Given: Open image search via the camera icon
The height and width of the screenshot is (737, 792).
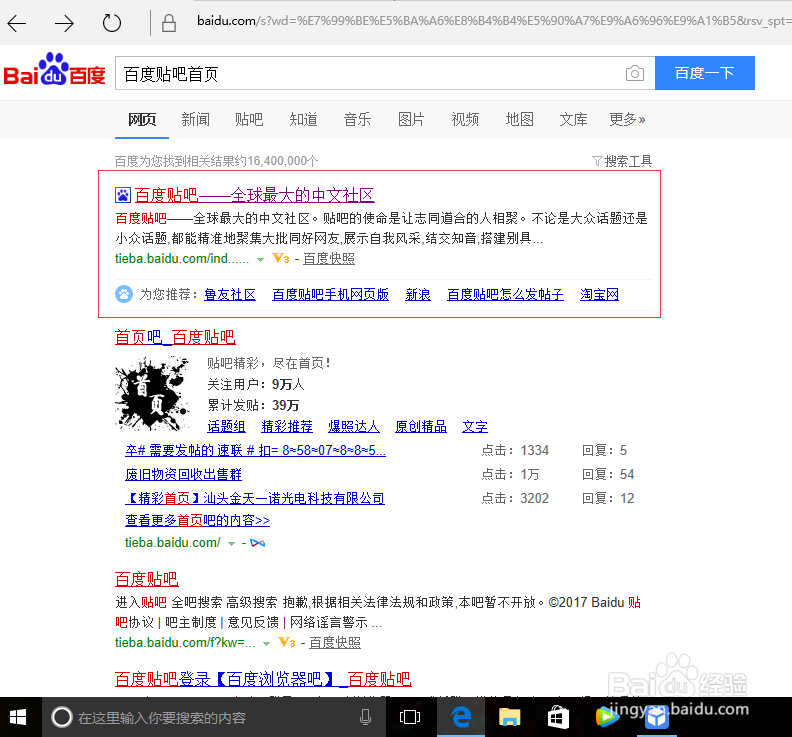Looking at the screenshot, I should click(634, 73).
